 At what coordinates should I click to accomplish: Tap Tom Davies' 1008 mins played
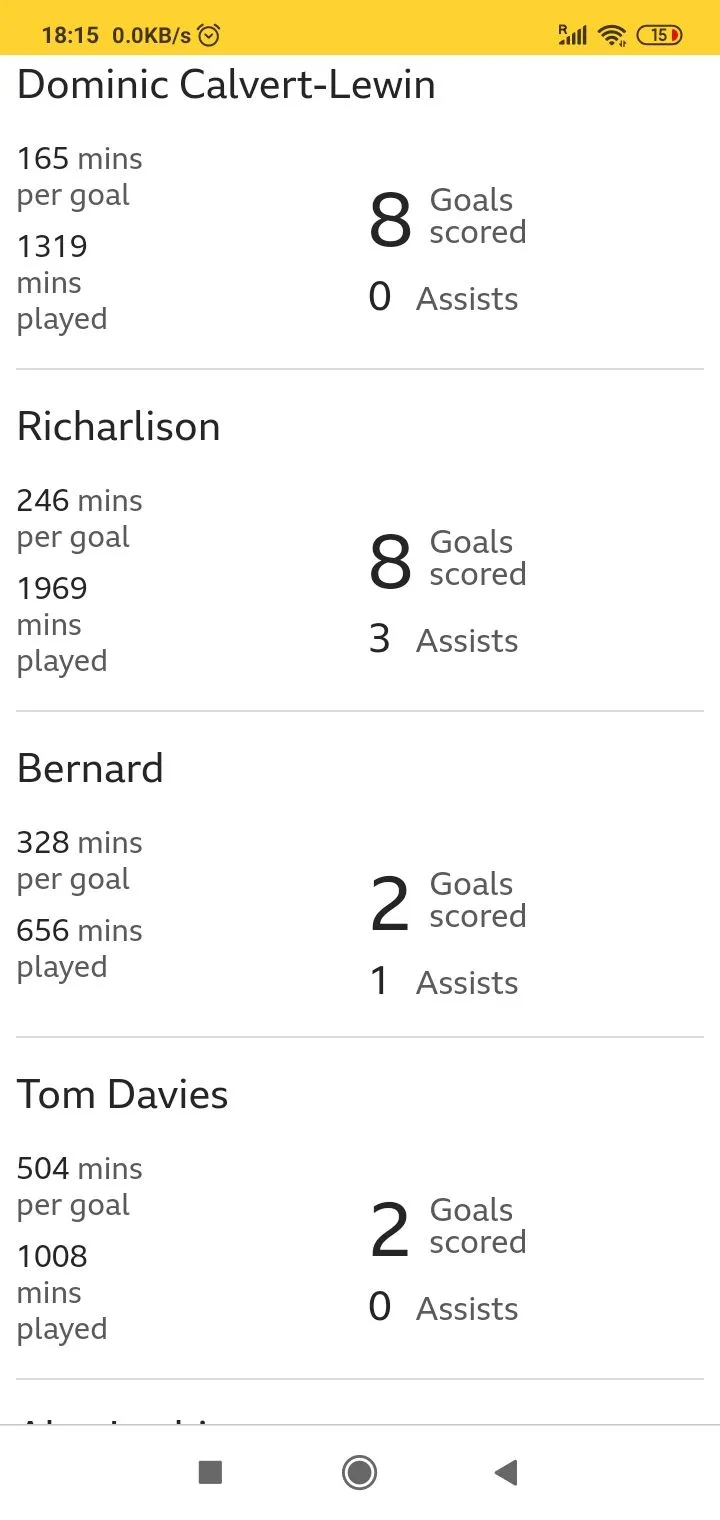62,1292
